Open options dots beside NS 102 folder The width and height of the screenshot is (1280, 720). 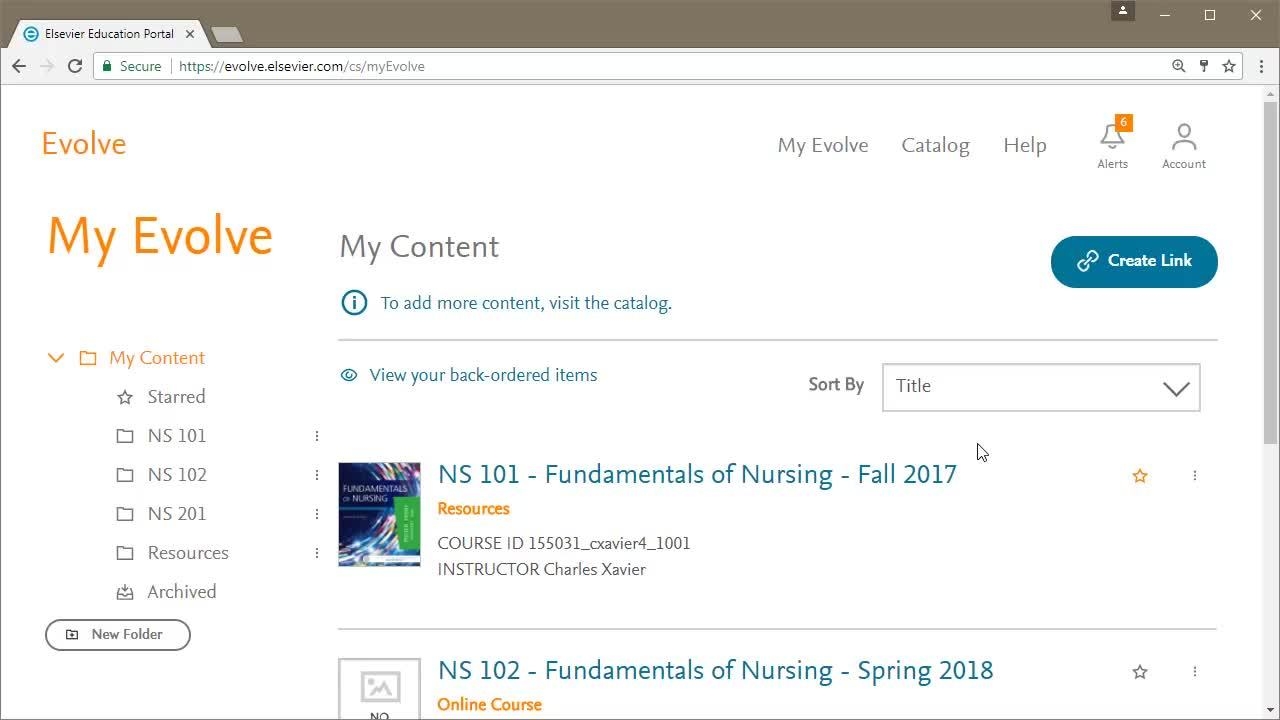(317, 475)
